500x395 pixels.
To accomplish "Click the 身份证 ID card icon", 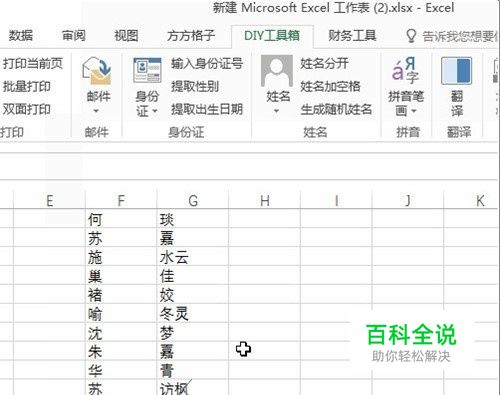I will pos(147,70).
